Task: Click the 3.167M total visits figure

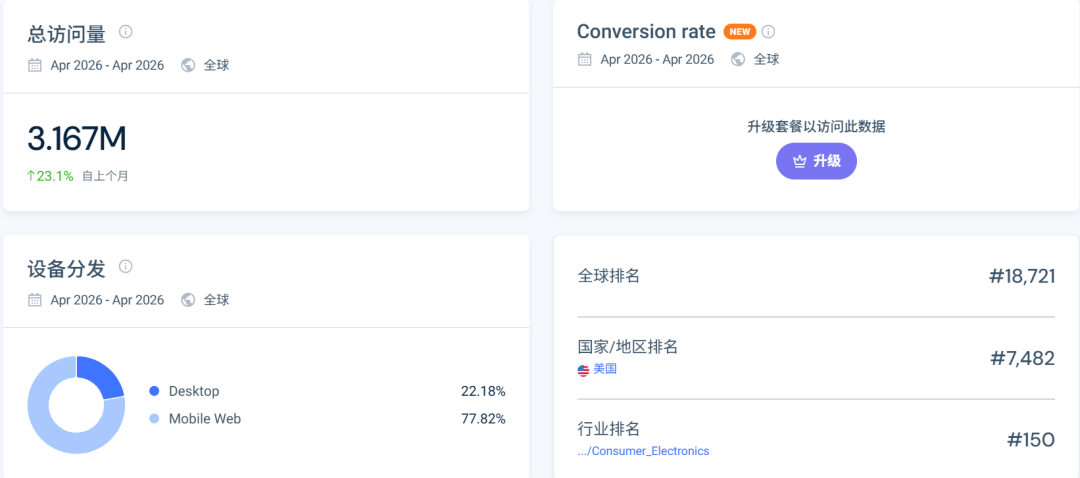Action: [x=77, y=139]
